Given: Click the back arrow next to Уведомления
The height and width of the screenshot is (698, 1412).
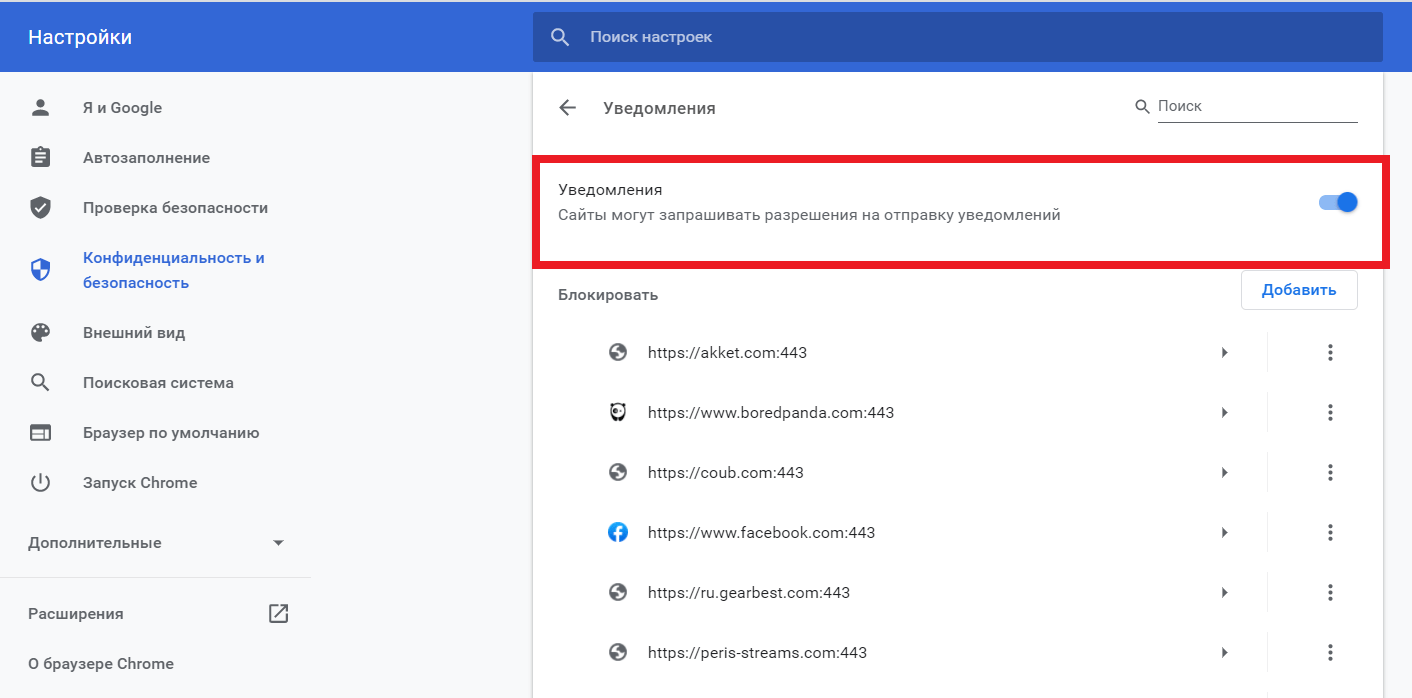Looking at the screenshot, I should (568, 108).
